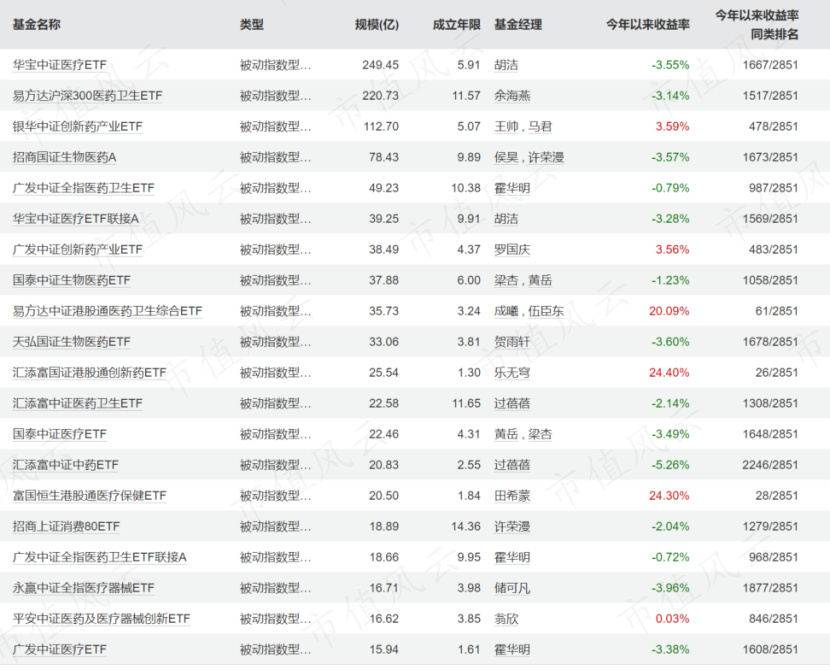
Task: Open fund link 华宝中证医疗ETF
Action: tap(60, 65)
